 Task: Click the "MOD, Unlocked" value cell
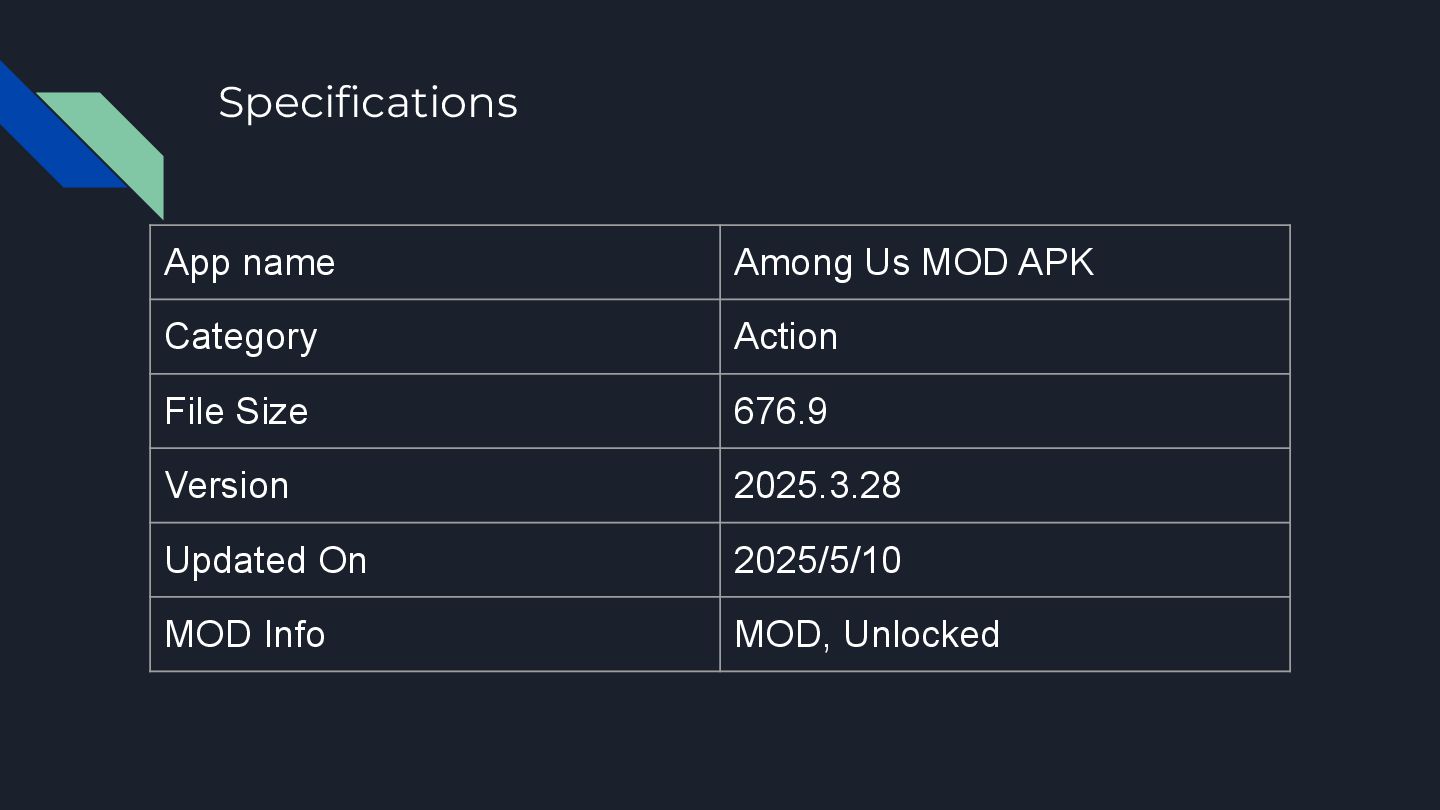click(x=866, y=635)
